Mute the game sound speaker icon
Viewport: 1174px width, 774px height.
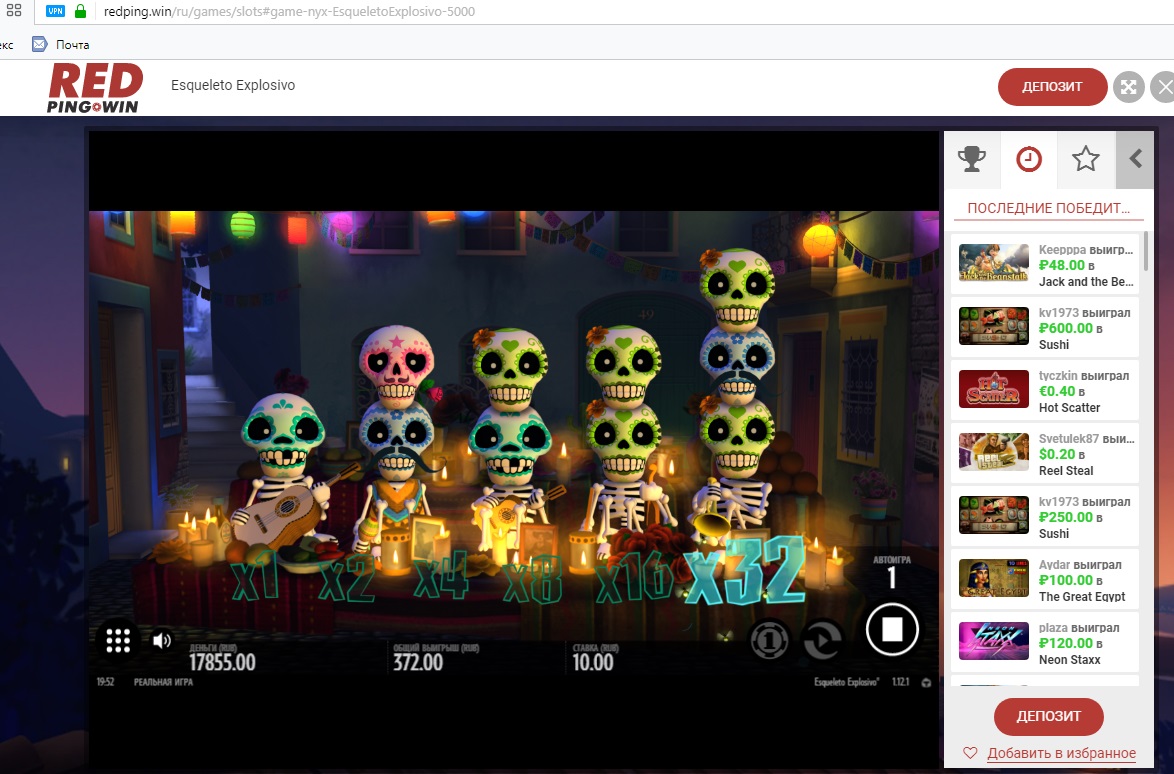162,640
